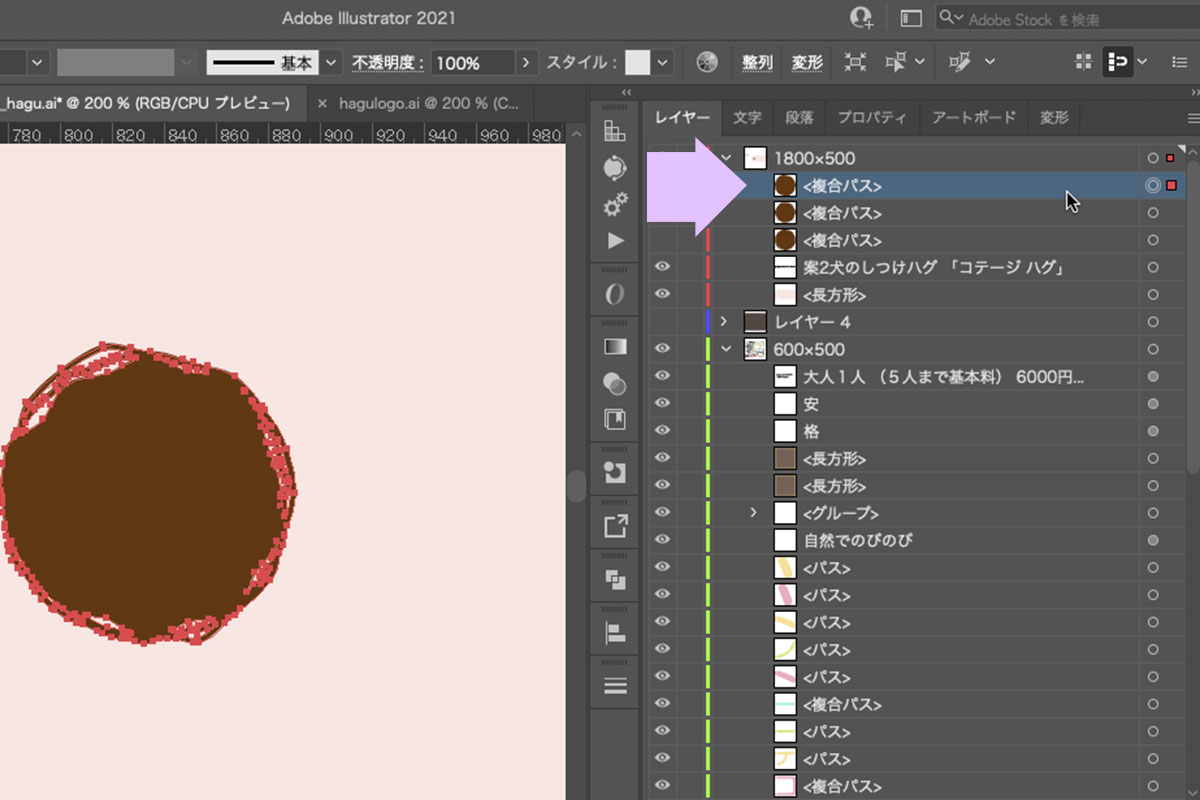Switch to the アートボード tab
Screen dimensions: 1200x800
(x=973, y=117)
